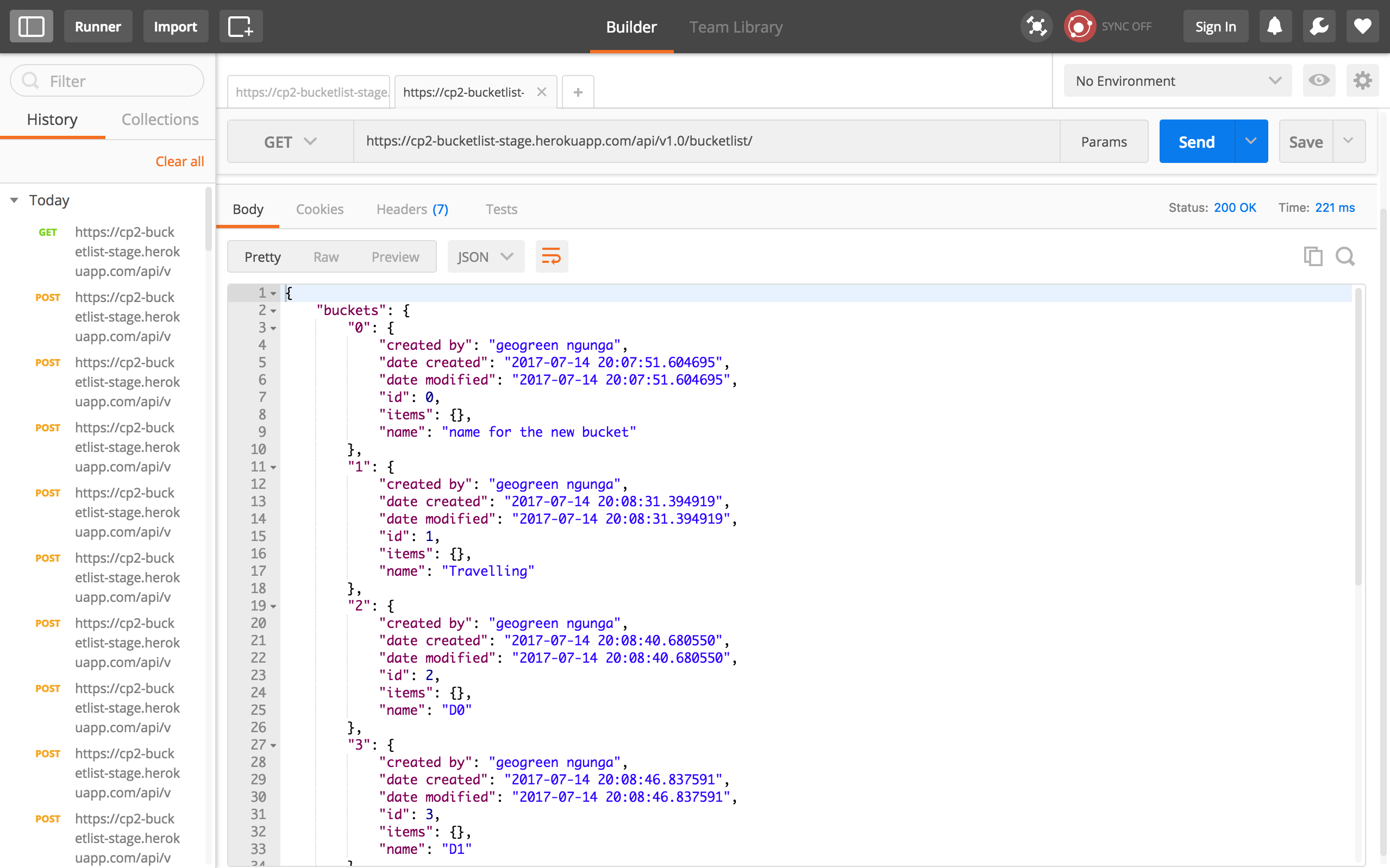Toggle line wrap in response
Viewport: 1390px width, 868px height.
coord(551,256)
